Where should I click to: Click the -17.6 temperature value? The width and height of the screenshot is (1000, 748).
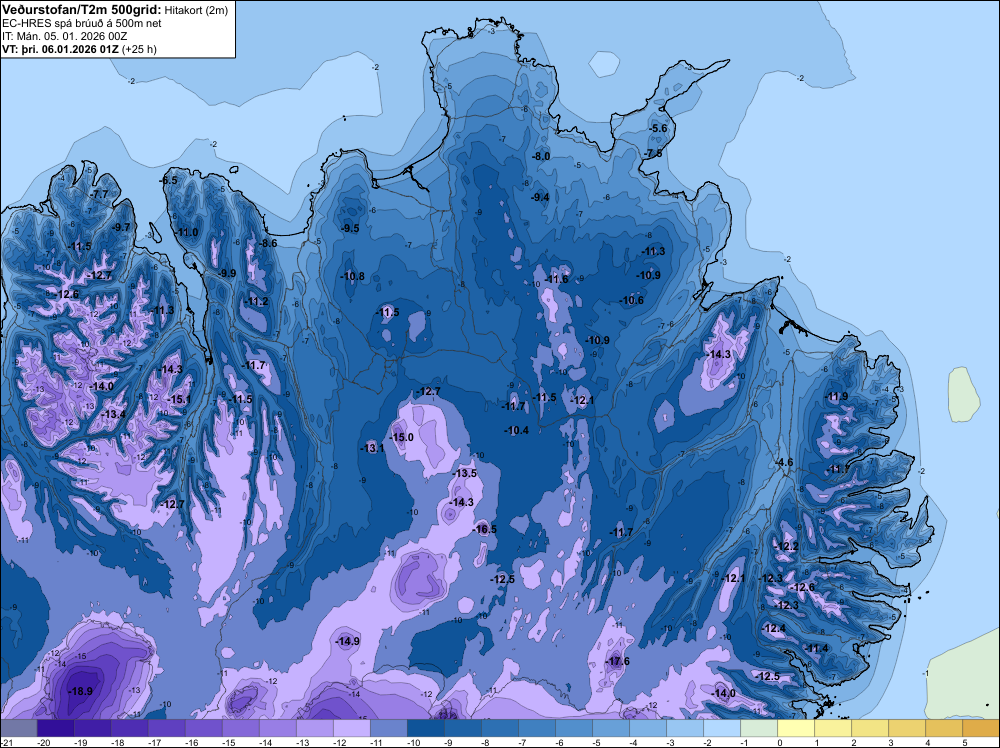(x=617, y=661)
